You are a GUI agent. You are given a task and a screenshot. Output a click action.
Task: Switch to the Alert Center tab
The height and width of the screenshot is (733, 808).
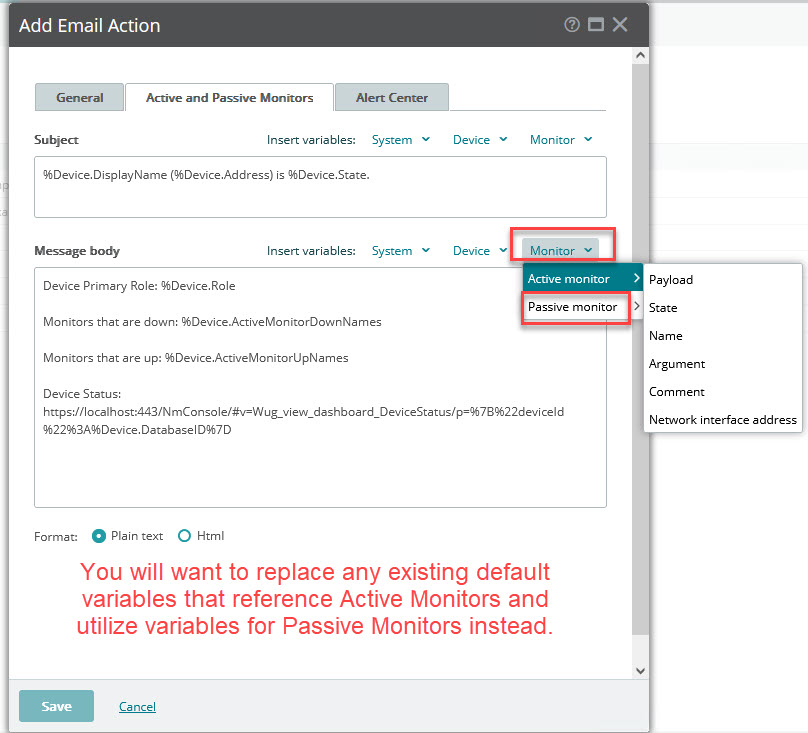[x=391, y=97]
